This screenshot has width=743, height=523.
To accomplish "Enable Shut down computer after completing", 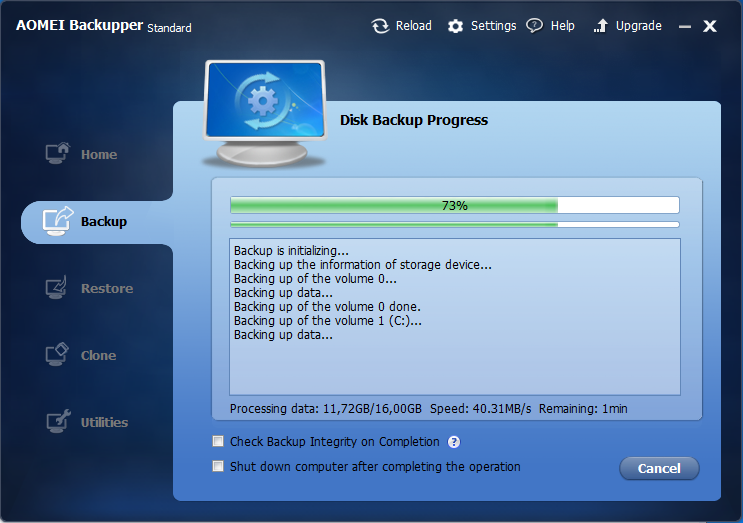I will pos(218,466).
